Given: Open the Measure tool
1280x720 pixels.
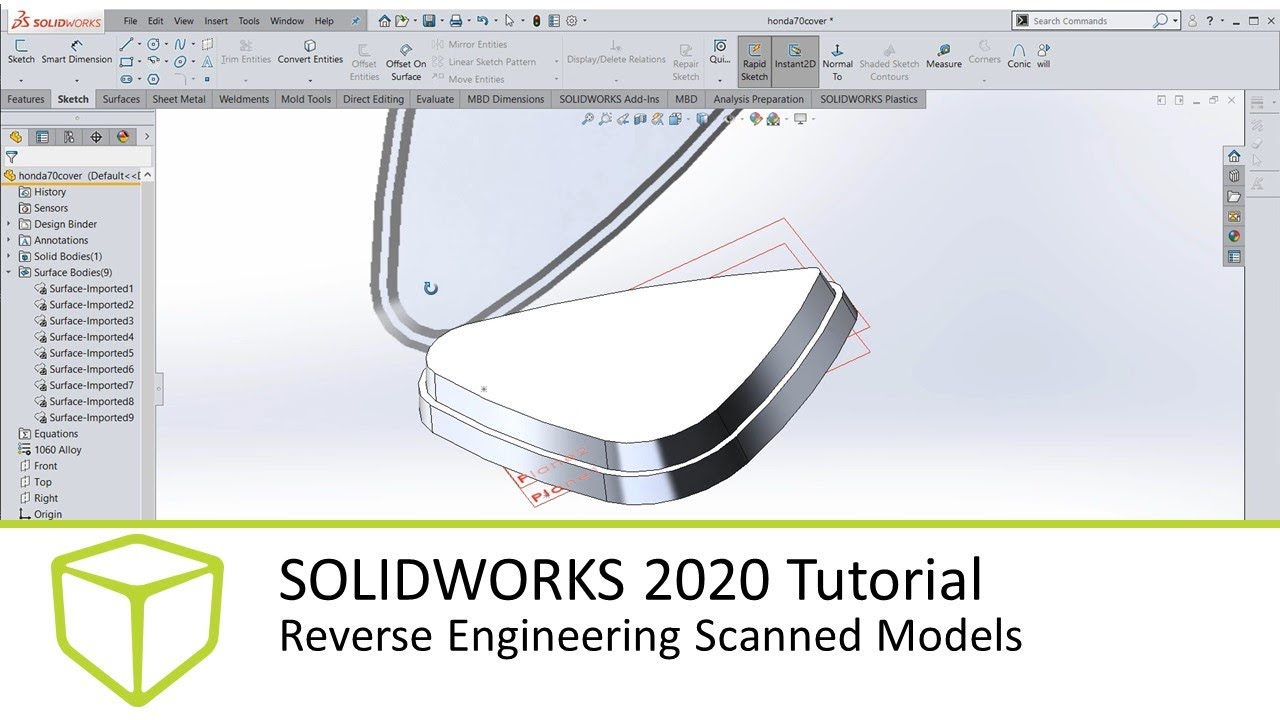Looking at the screenshot, I should pos(943,57).
